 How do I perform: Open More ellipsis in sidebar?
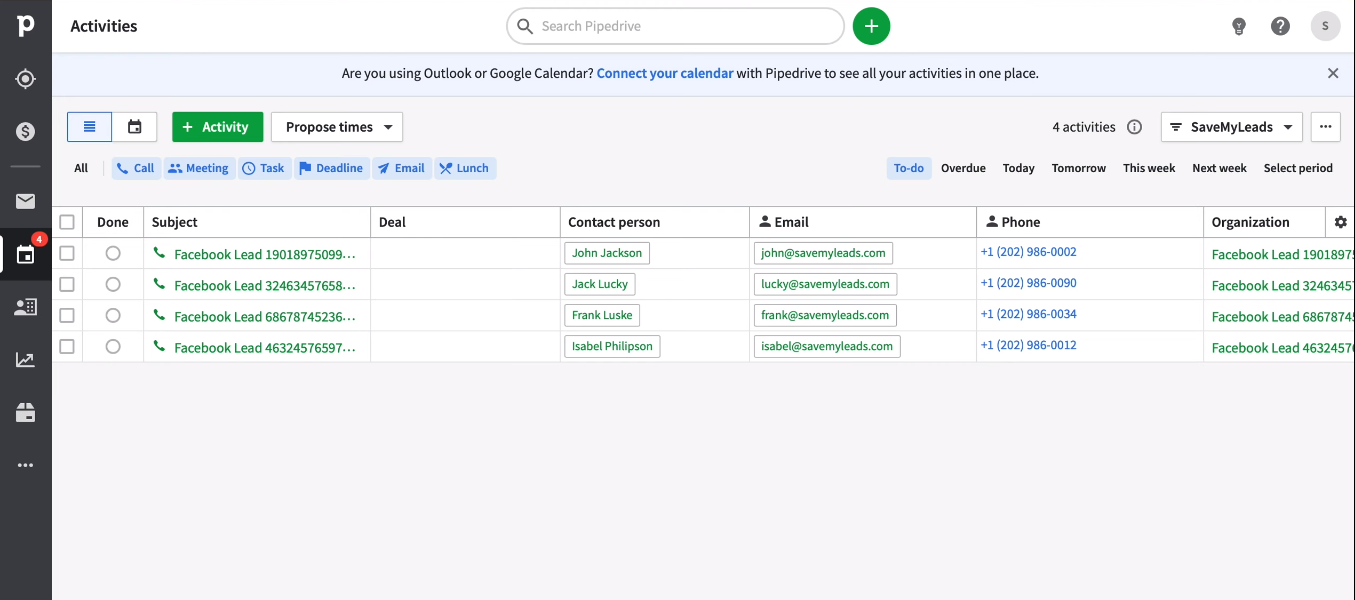point(26,465)
